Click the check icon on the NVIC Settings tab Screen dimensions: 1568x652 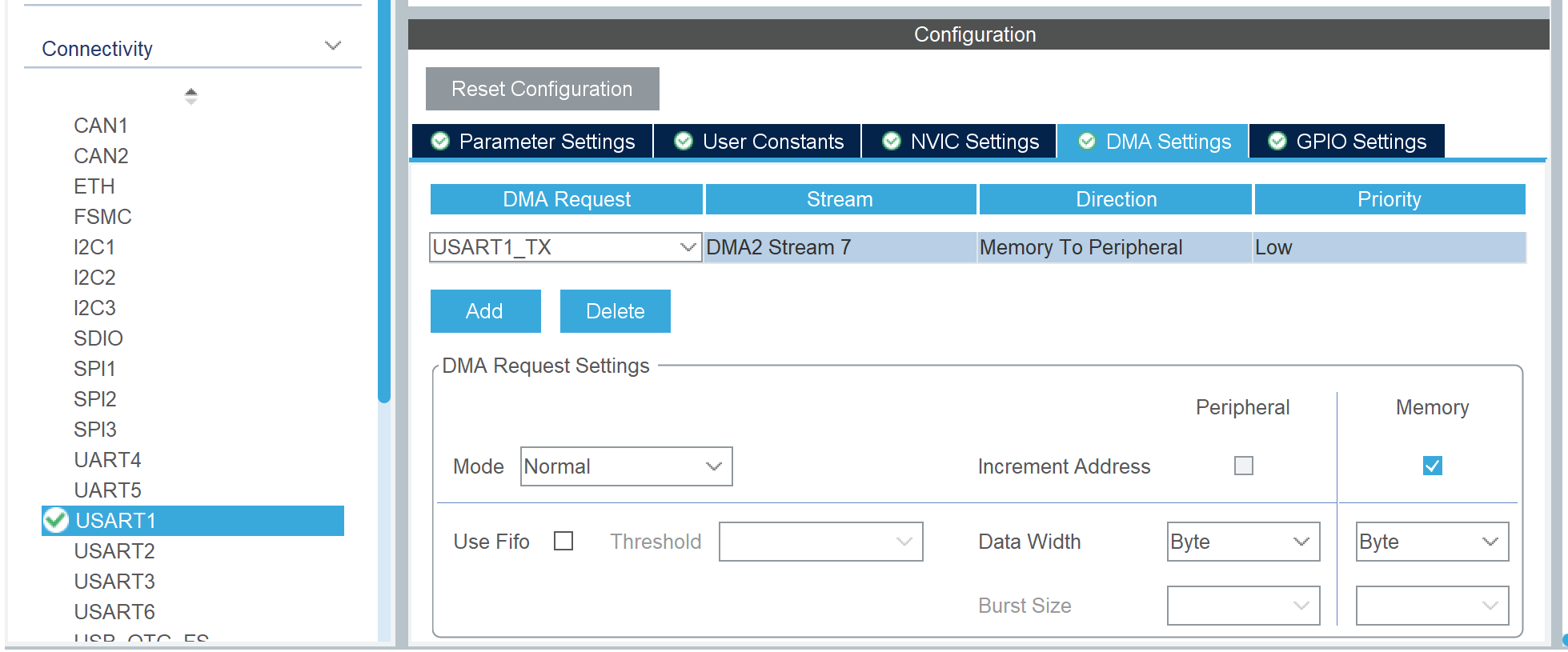[891, 142]
